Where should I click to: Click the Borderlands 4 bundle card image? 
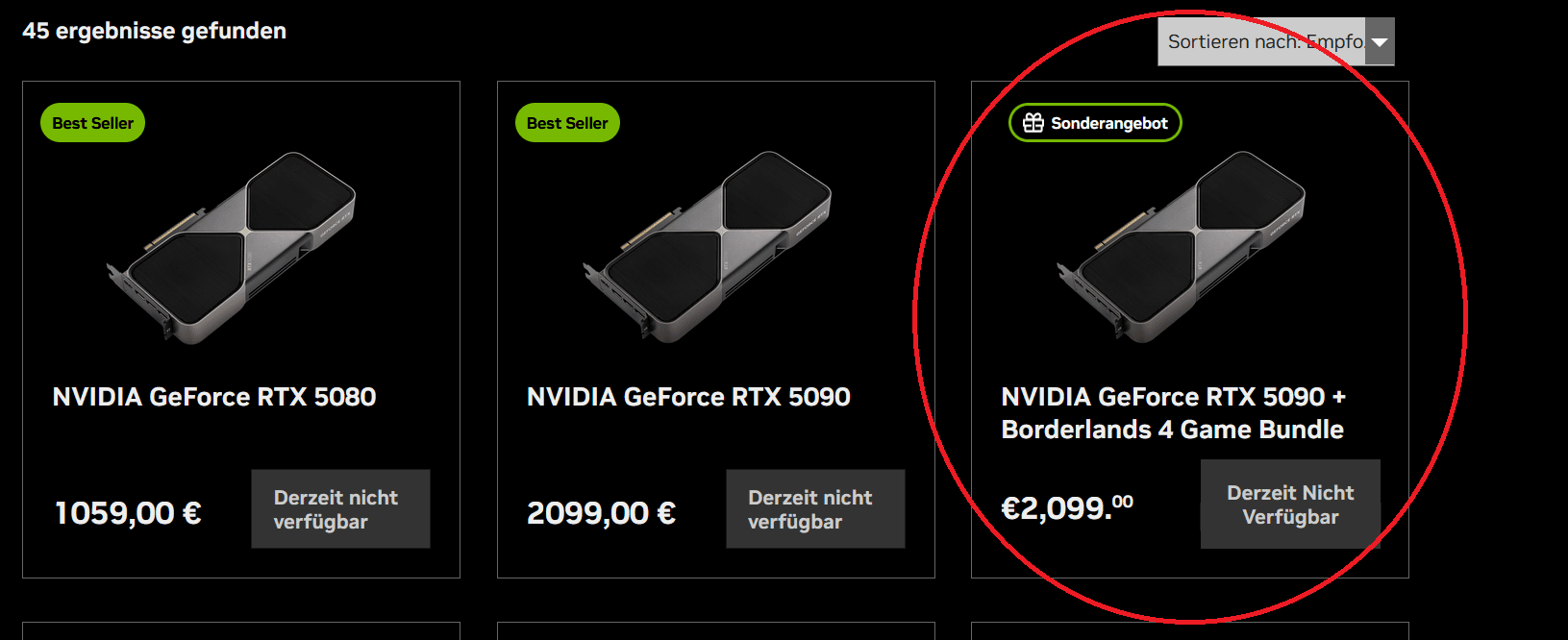[x=1182, y=245]
